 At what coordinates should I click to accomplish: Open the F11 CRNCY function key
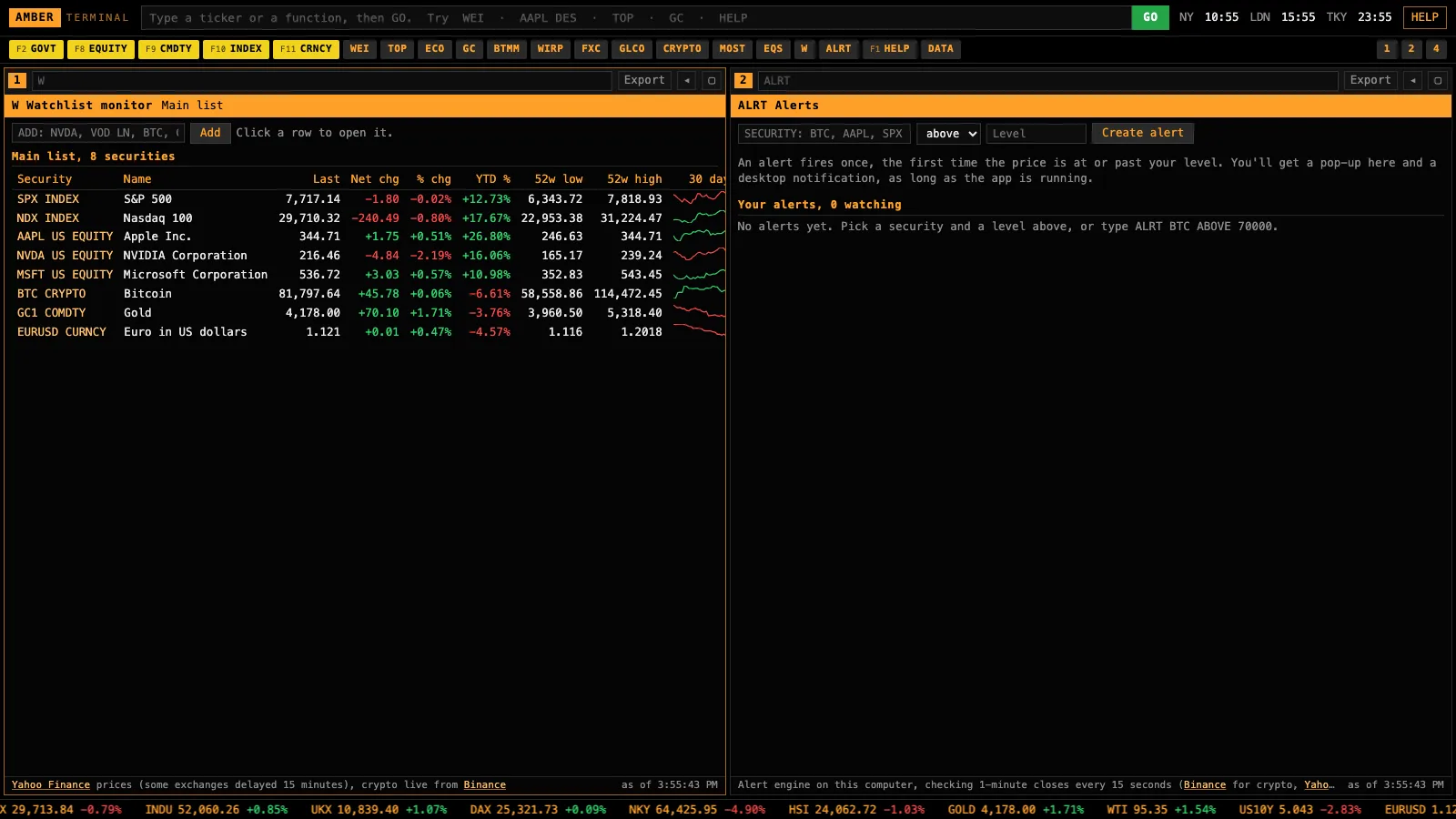pos(306,49)
